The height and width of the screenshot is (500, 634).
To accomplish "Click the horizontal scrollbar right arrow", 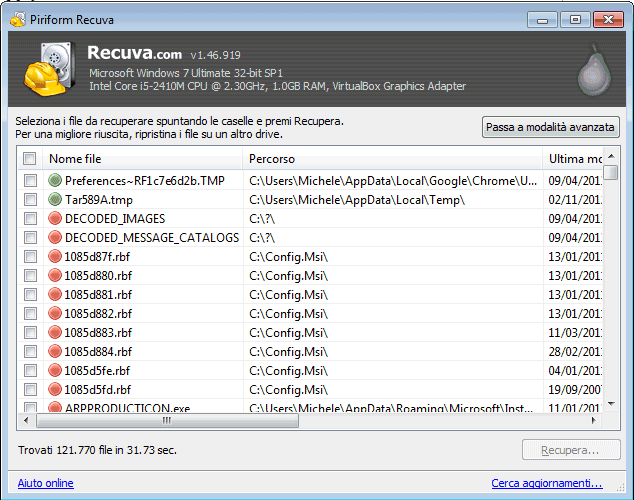I will [x=594, y=420].
